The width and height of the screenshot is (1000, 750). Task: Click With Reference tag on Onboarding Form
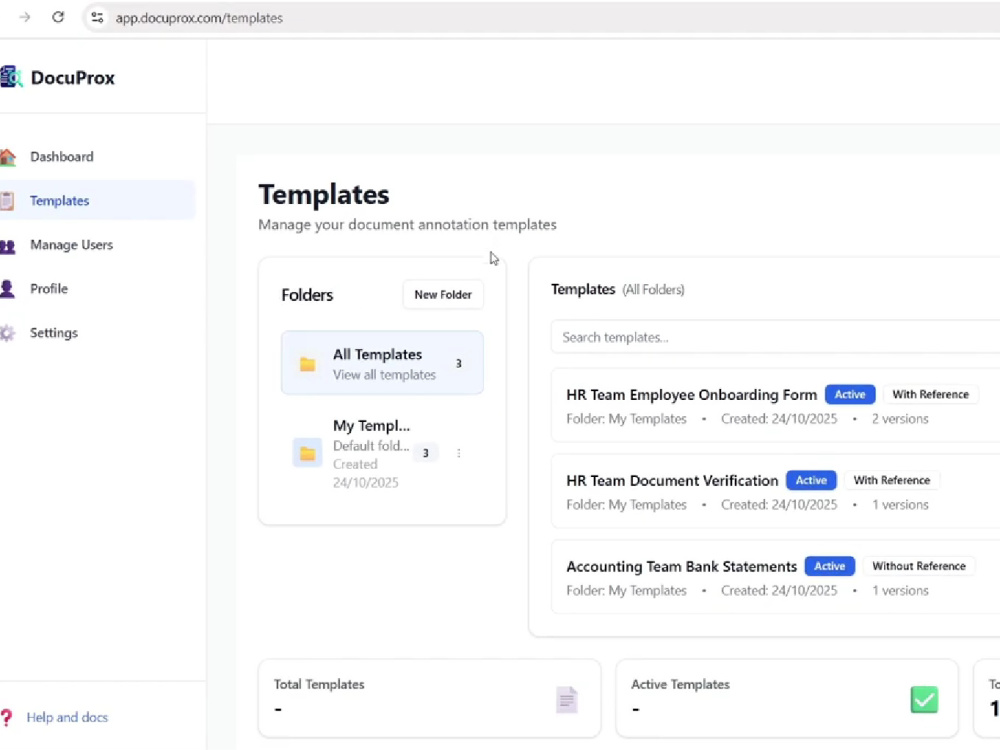(x=930, y=394)
